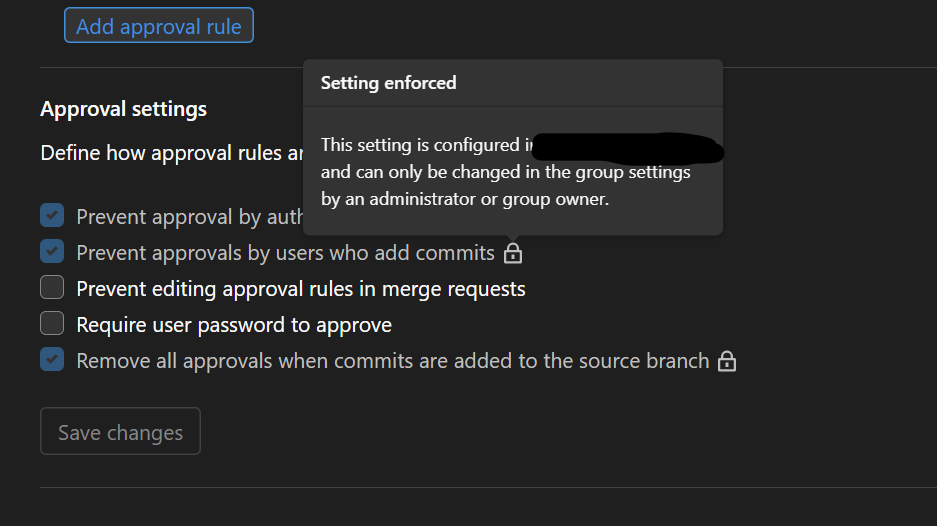Enable 'Prevent editing approval rules in merge requests' checkbox
The width and height of the screenshot is (937, 526).
[52, 288]
